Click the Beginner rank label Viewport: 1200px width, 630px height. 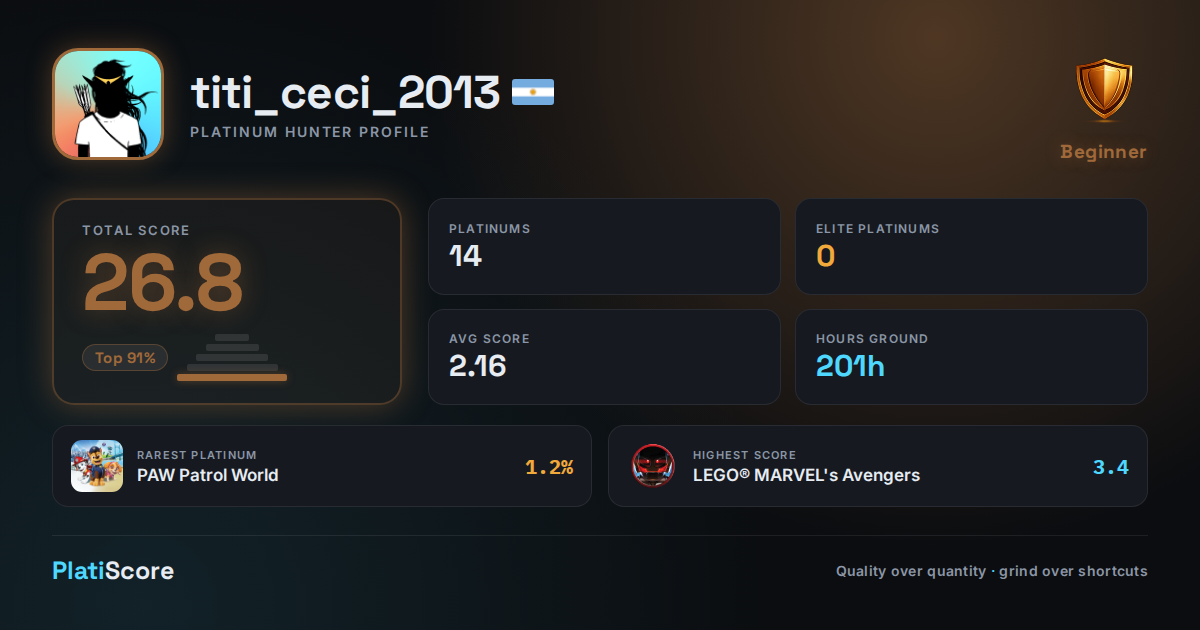(1104, 152)
